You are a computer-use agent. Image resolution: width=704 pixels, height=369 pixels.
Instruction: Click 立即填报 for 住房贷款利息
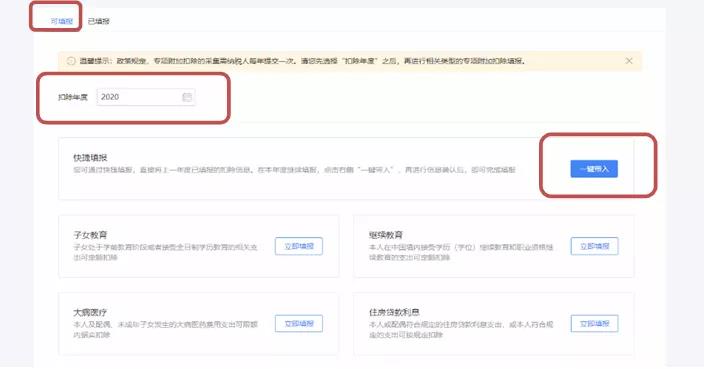(594, 323)
